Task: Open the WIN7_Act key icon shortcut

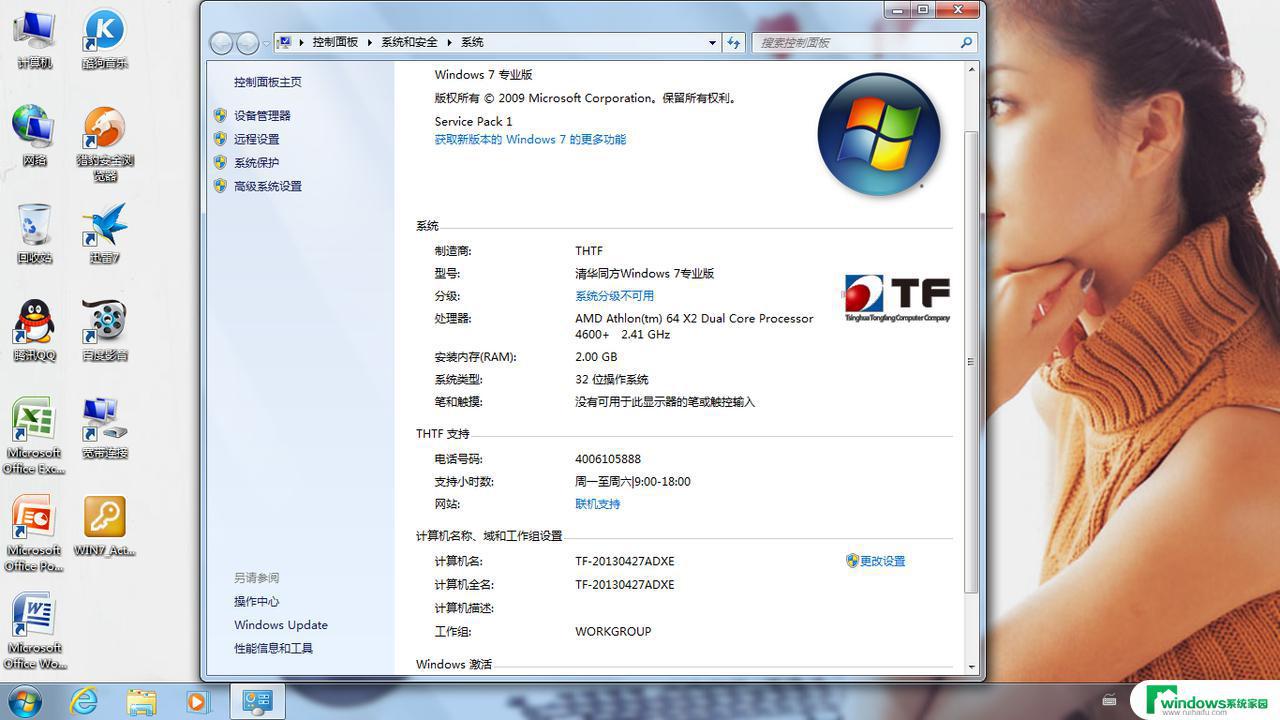Action: [x=104, y=527]
